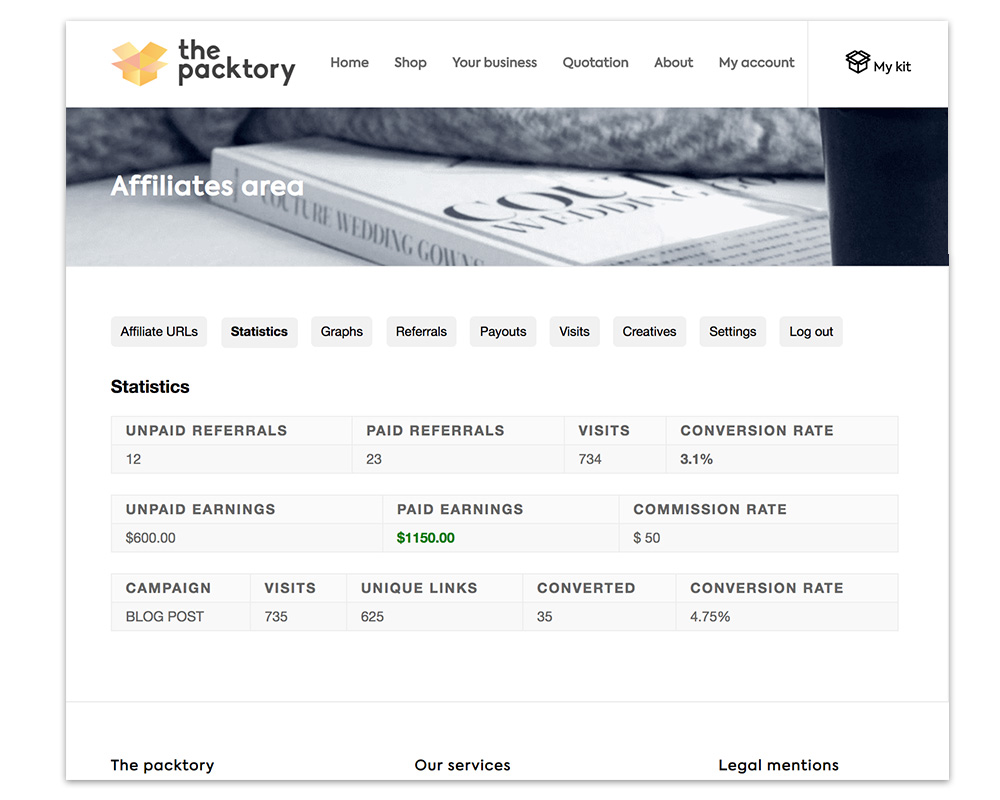
Task: Click Our services footer heading
Action: 462,765
